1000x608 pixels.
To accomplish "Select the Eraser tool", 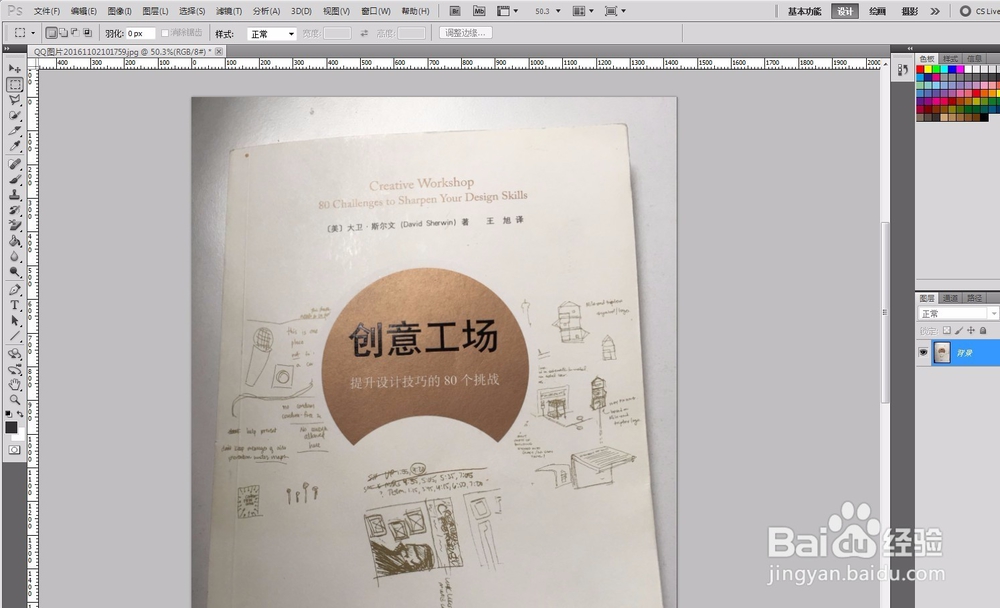I will click(x=14, y=225).
